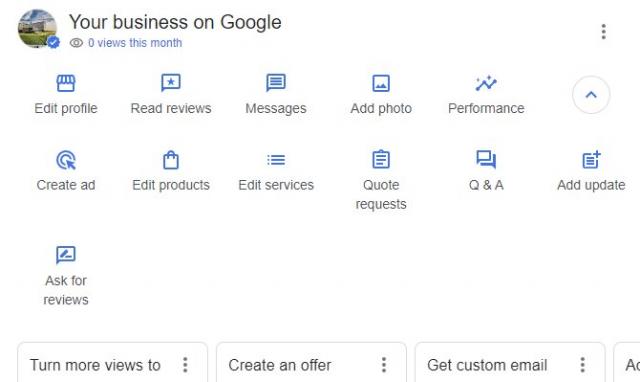Click Ask for reviews icon
The image size is (640, 382).
click(66, 255)
